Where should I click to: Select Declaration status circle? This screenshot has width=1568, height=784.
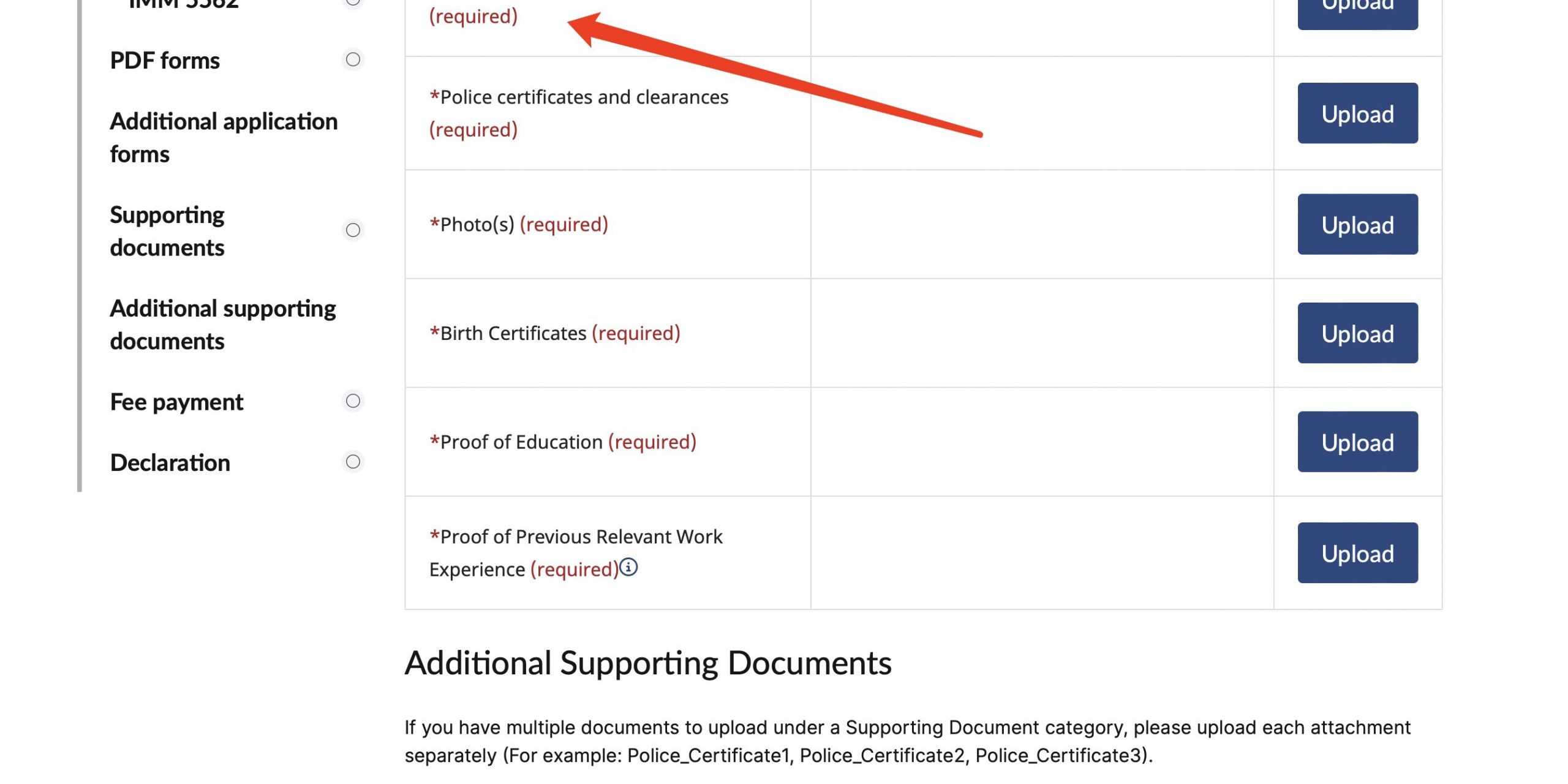click(x=353, y=462)
